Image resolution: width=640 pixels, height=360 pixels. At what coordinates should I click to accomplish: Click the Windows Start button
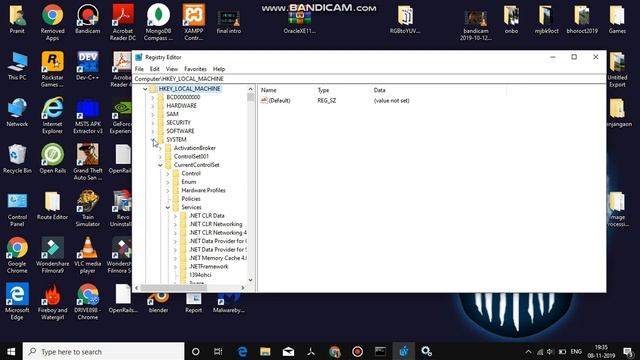[x=11, y=351]
